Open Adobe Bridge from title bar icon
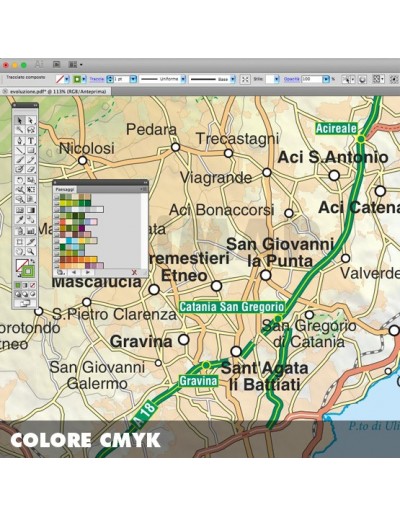Image resolution: width=400 pixels, height=517 pixels. (57, 64)
